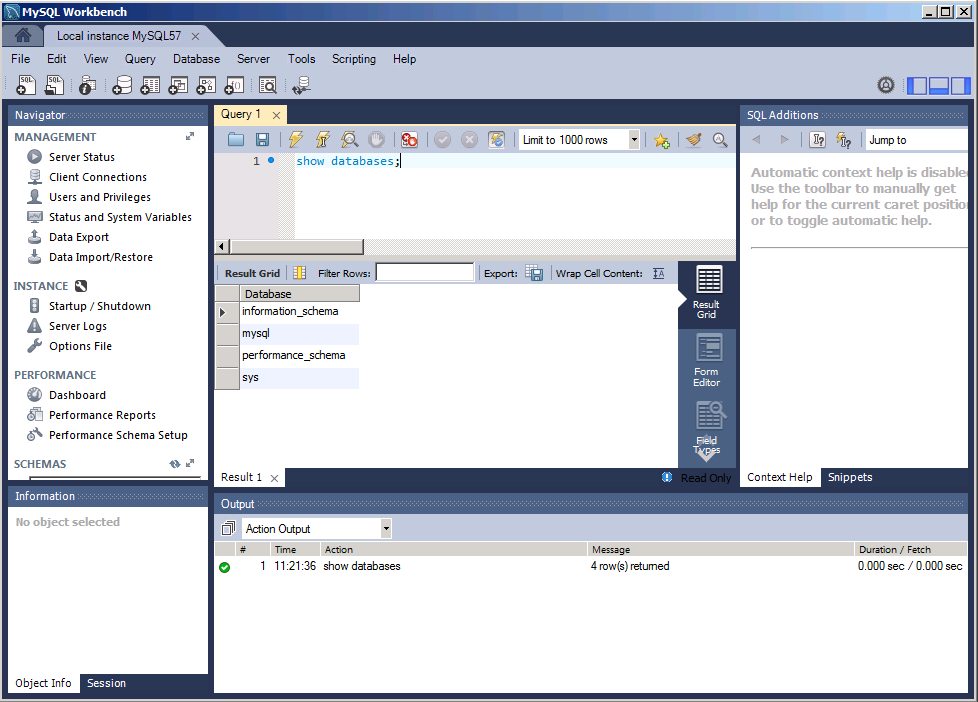Show more result side views chevron

706,456
